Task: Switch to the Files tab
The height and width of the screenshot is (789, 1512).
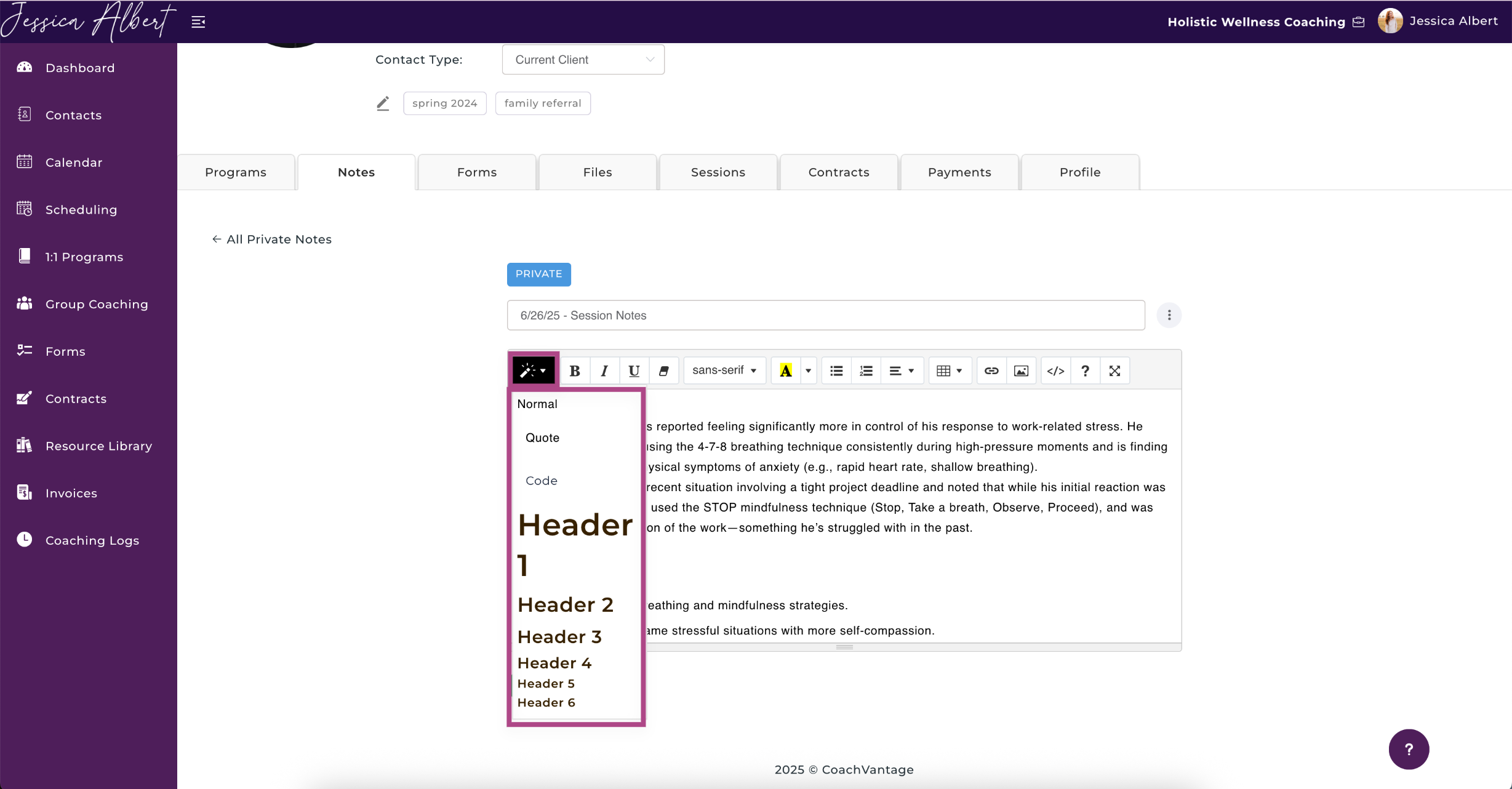Action: 598,172
